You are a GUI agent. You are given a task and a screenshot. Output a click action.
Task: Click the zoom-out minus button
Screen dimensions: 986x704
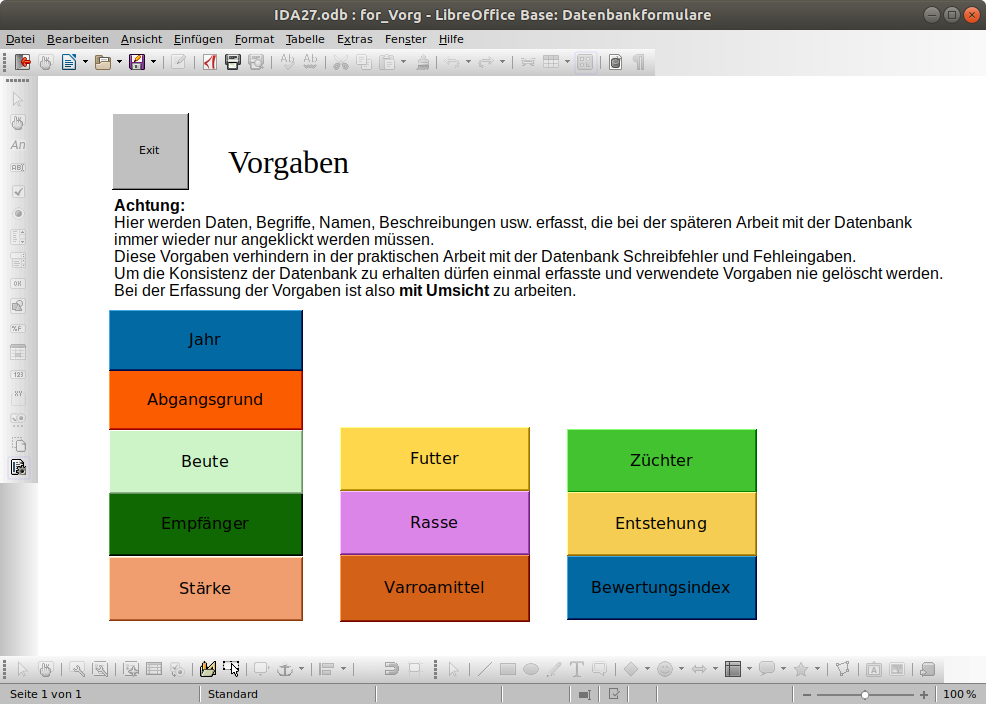point(807,695)
